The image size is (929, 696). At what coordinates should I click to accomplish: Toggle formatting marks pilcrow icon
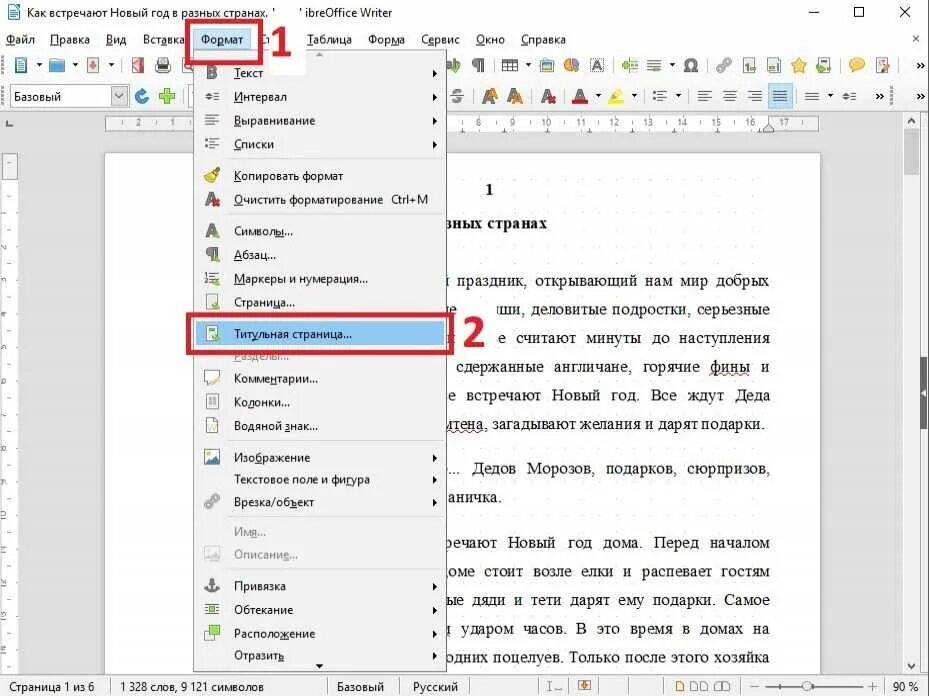[x=478, y=65]
